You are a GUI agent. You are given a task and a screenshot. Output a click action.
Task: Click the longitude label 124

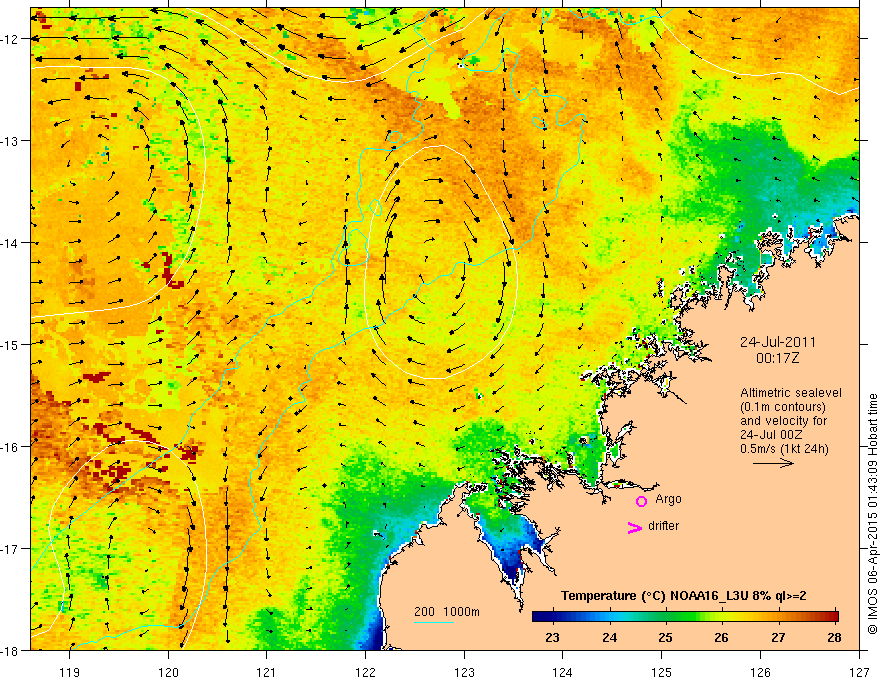tap(563, 672)
